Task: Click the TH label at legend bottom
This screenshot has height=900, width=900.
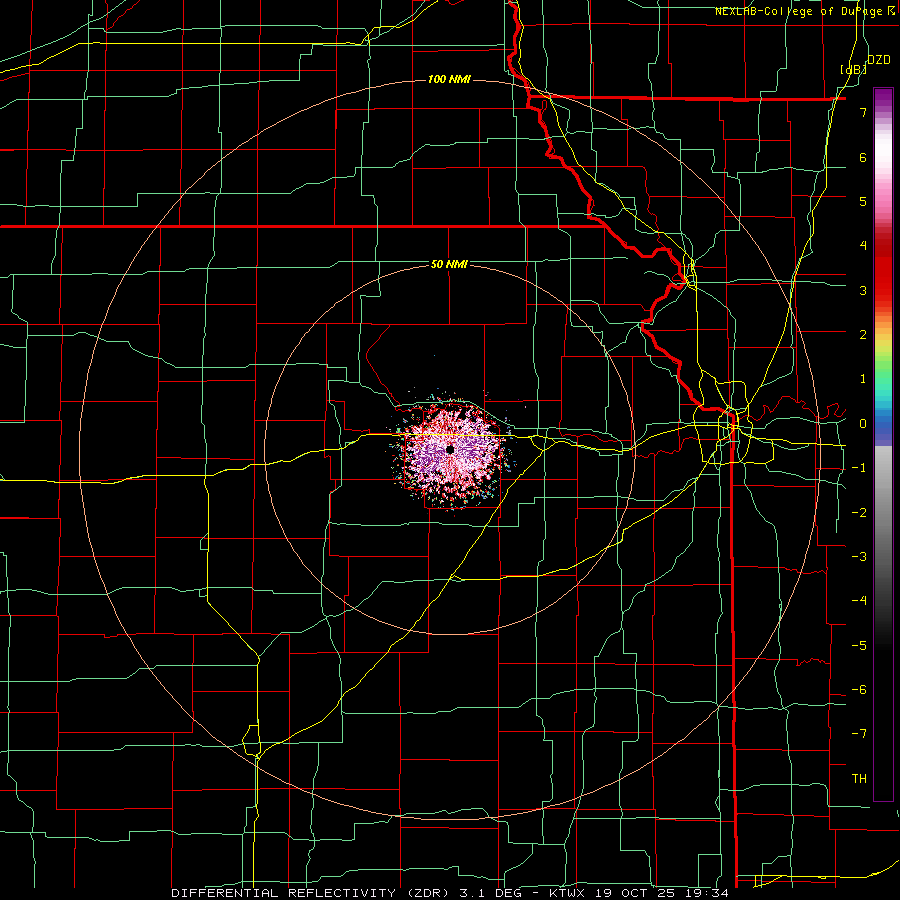Action: (x=859, y=778)
